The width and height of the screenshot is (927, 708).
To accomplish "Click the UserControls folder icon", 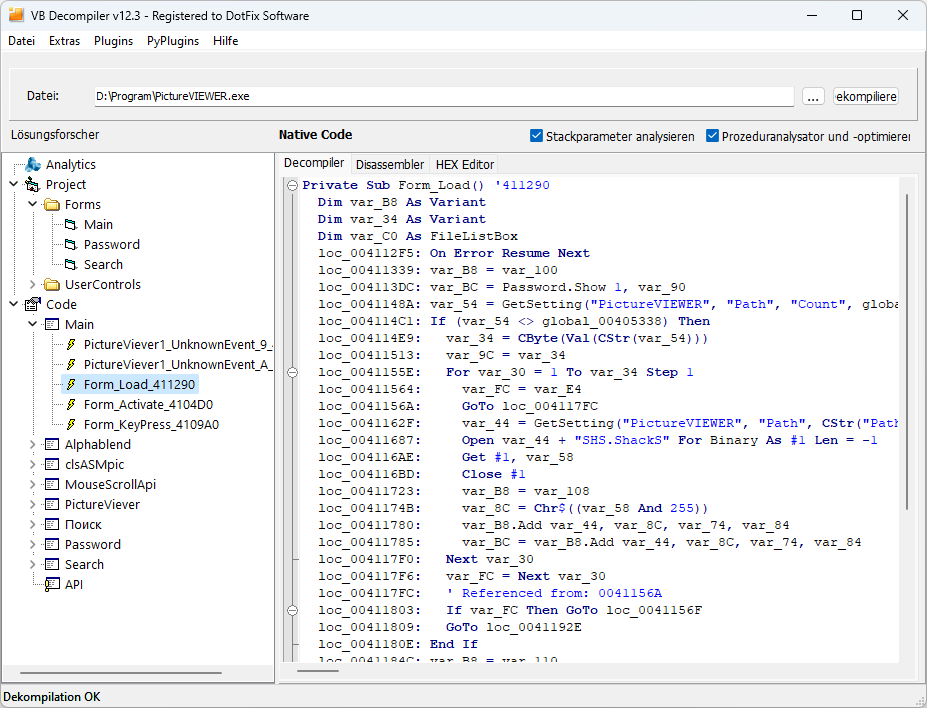I will [x=52, y=285].
